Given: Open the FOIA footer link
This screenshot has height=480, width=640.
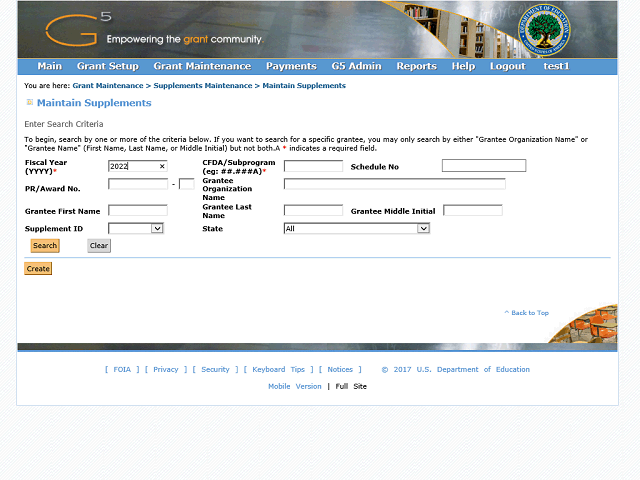Looking at the screenshot, I should tap(122, 369).
